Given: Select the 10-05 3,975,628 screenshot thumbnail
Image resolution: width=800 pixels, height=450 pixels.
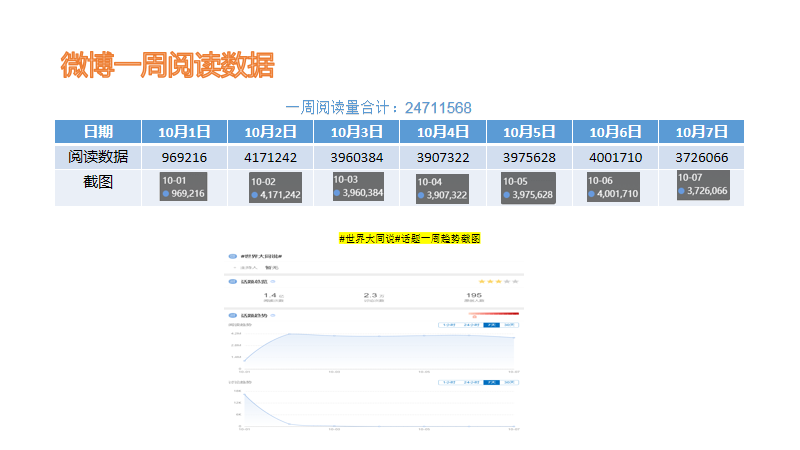Looking at the screenshot, I should tap(528, 188).
